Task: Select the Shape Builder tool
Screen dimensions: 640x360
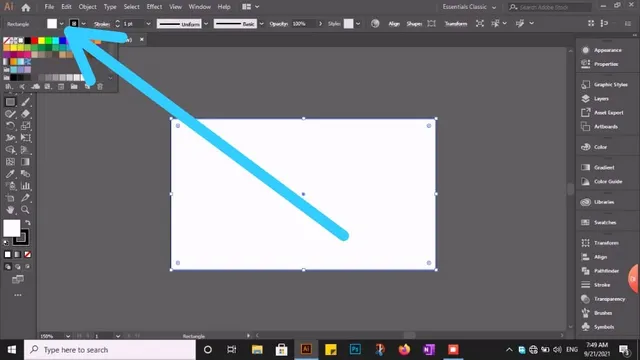Action: (10, 150)
